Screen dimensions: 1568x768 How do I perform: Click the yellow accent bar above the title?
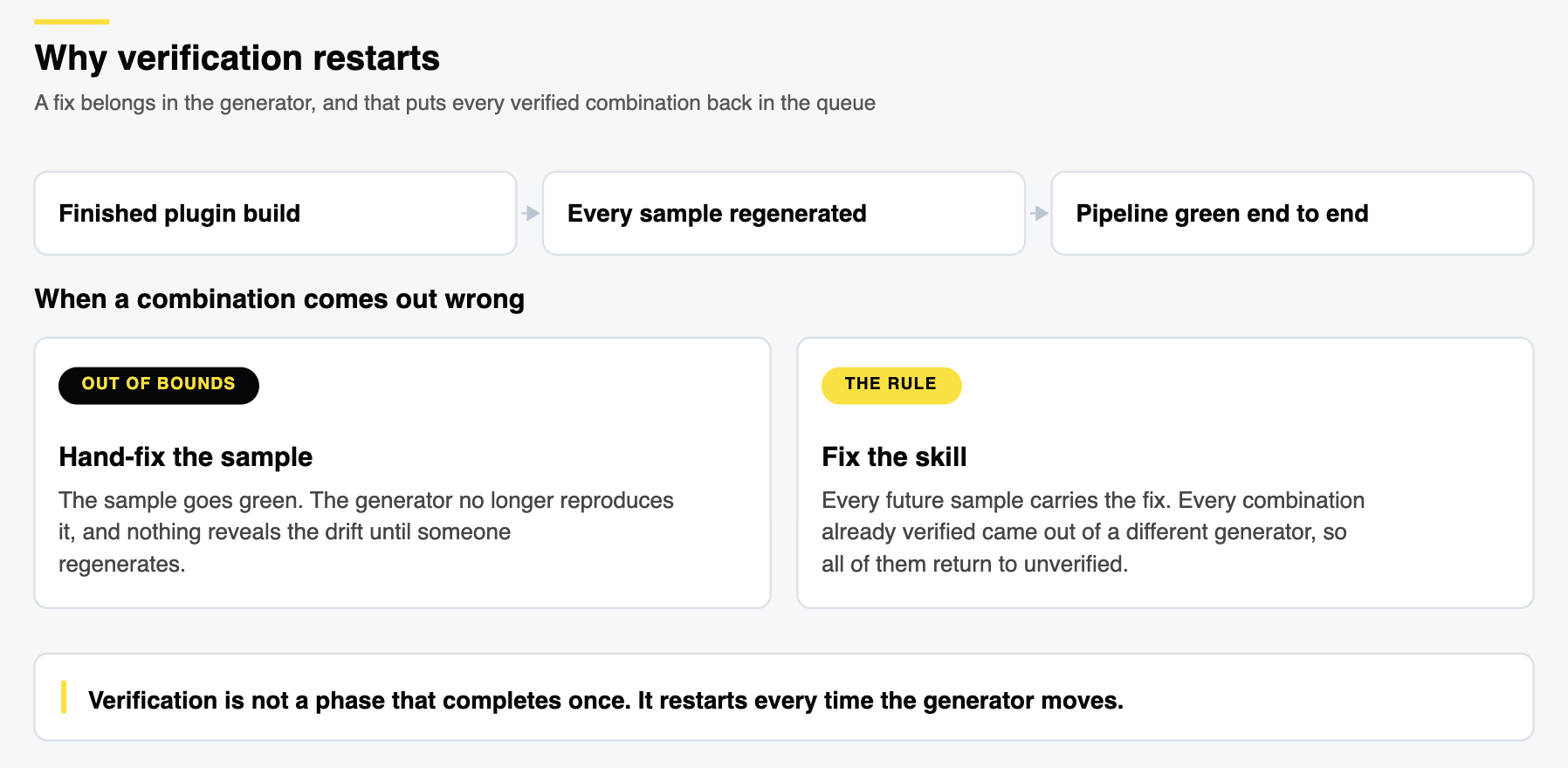coord(72,21)
